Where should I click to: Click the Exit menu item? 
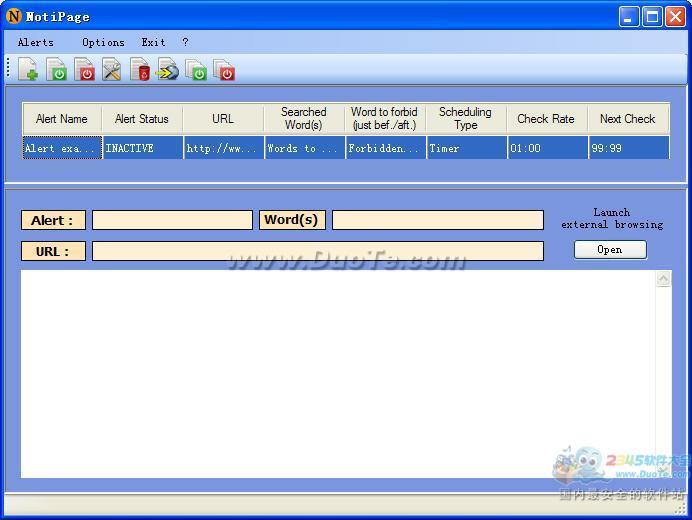[x=153, y=42]
